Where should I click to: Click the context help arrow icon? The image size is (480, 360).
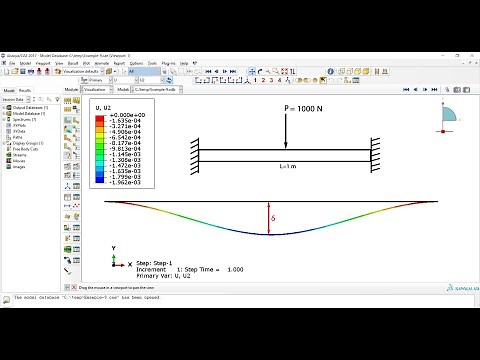(x=195, y=63)
